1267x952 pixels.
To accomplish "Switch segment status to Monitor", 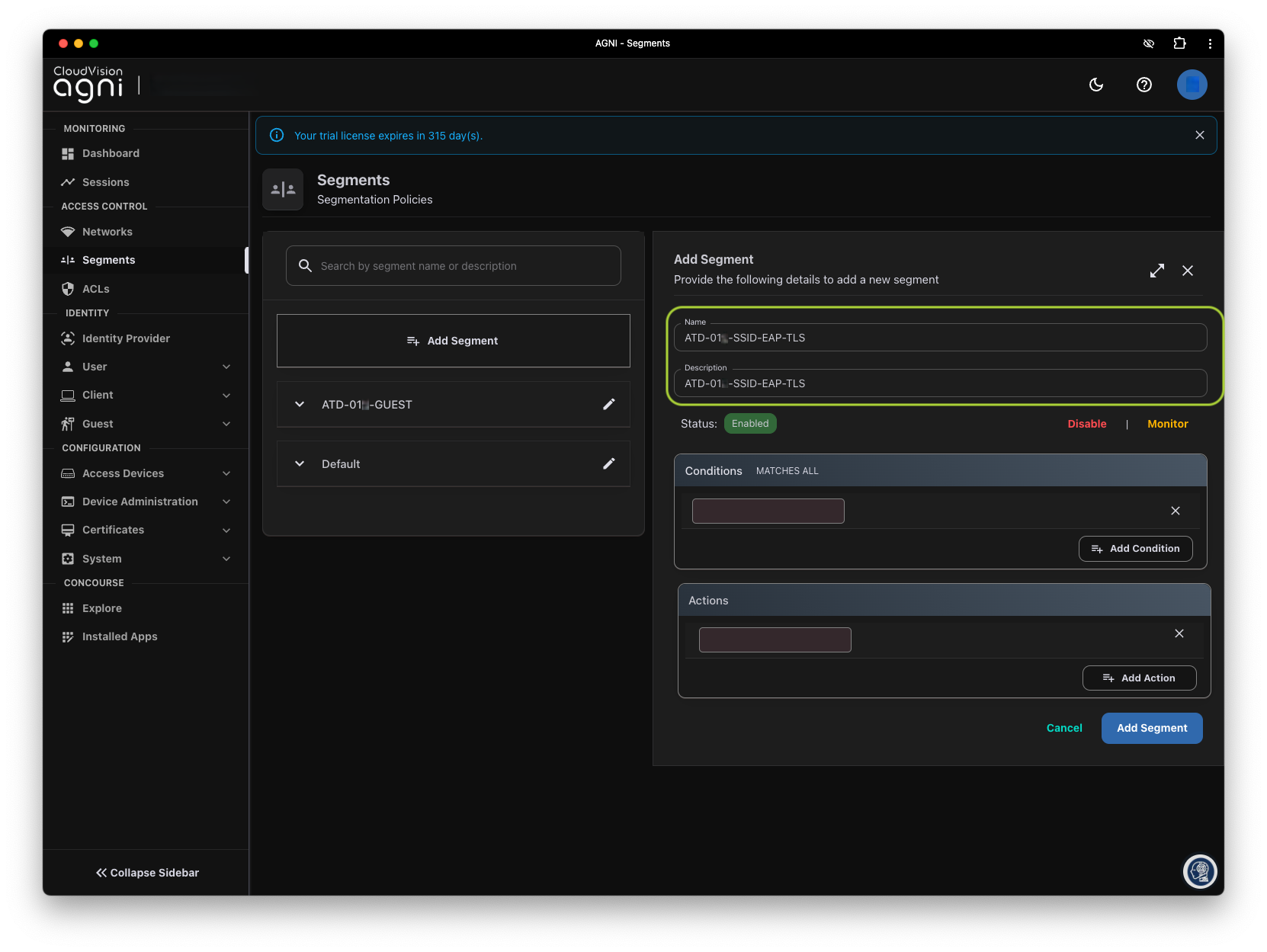I will click(1167, 424).
